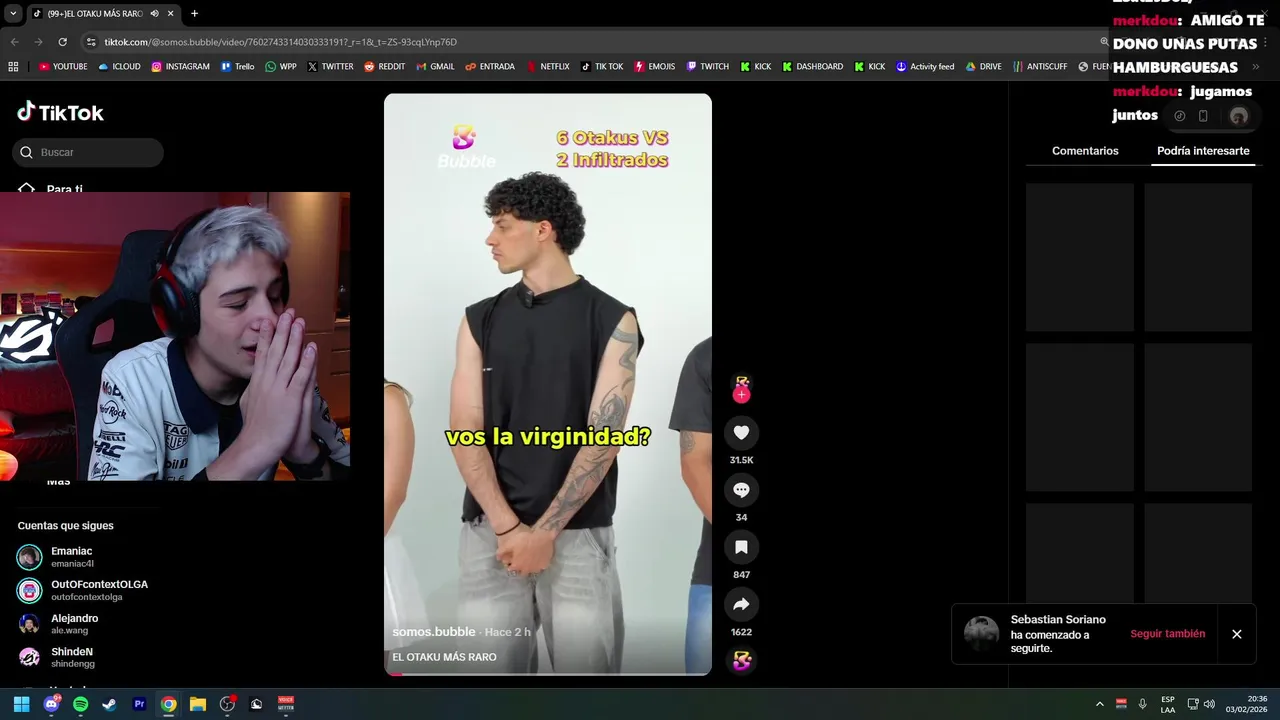Follow somos.bubble with the red plus badge
Screen dimensions: 1280x720
pos(741,395)
